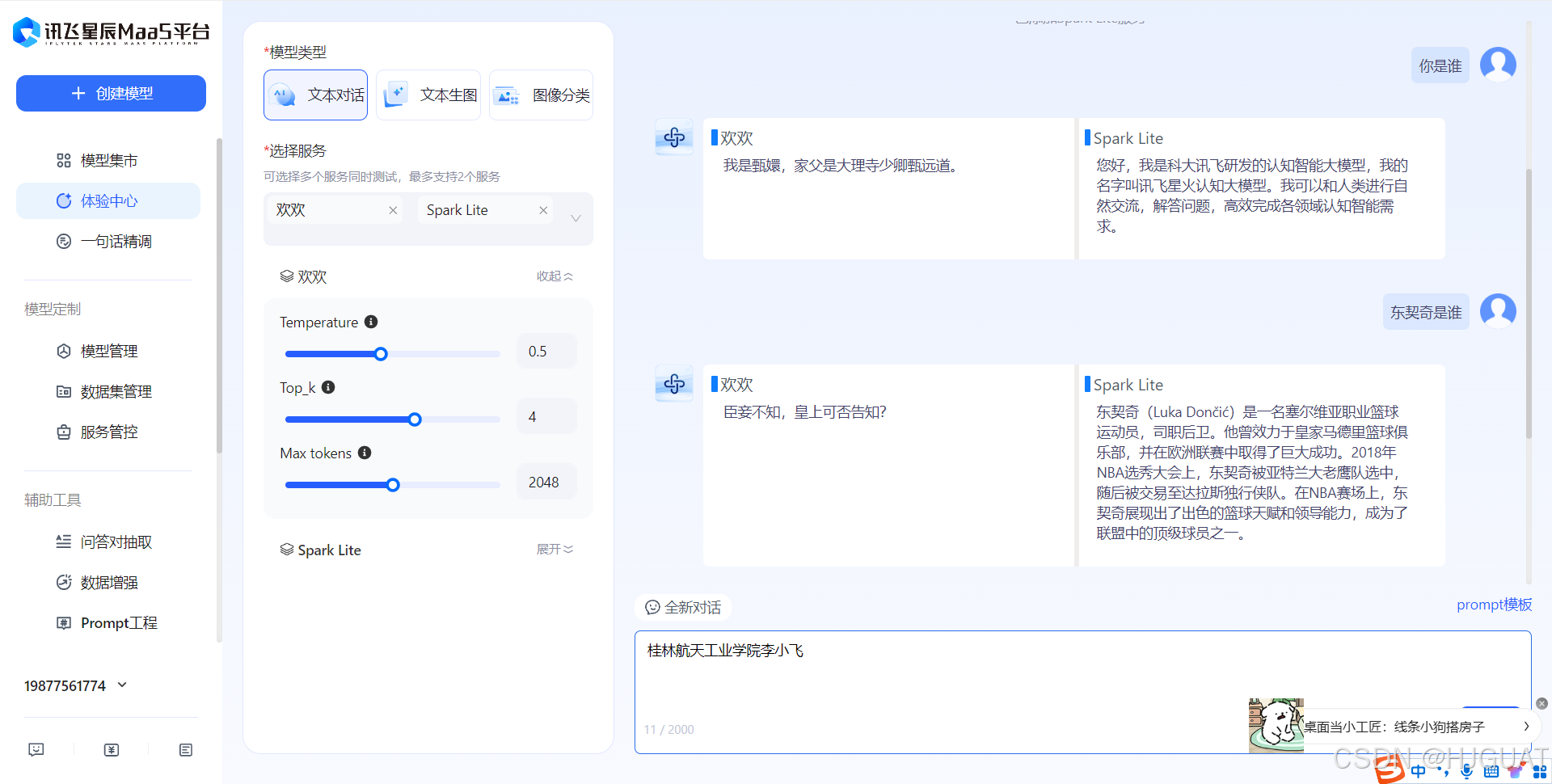Click the IME toolbox grid icon
Image resolution: width=1552 pixels, height=784 pixels.
click(1539, 772)
